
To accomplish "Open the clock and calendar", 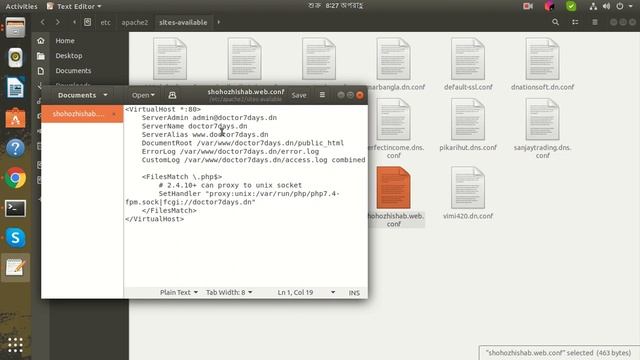I will (336, 6).
